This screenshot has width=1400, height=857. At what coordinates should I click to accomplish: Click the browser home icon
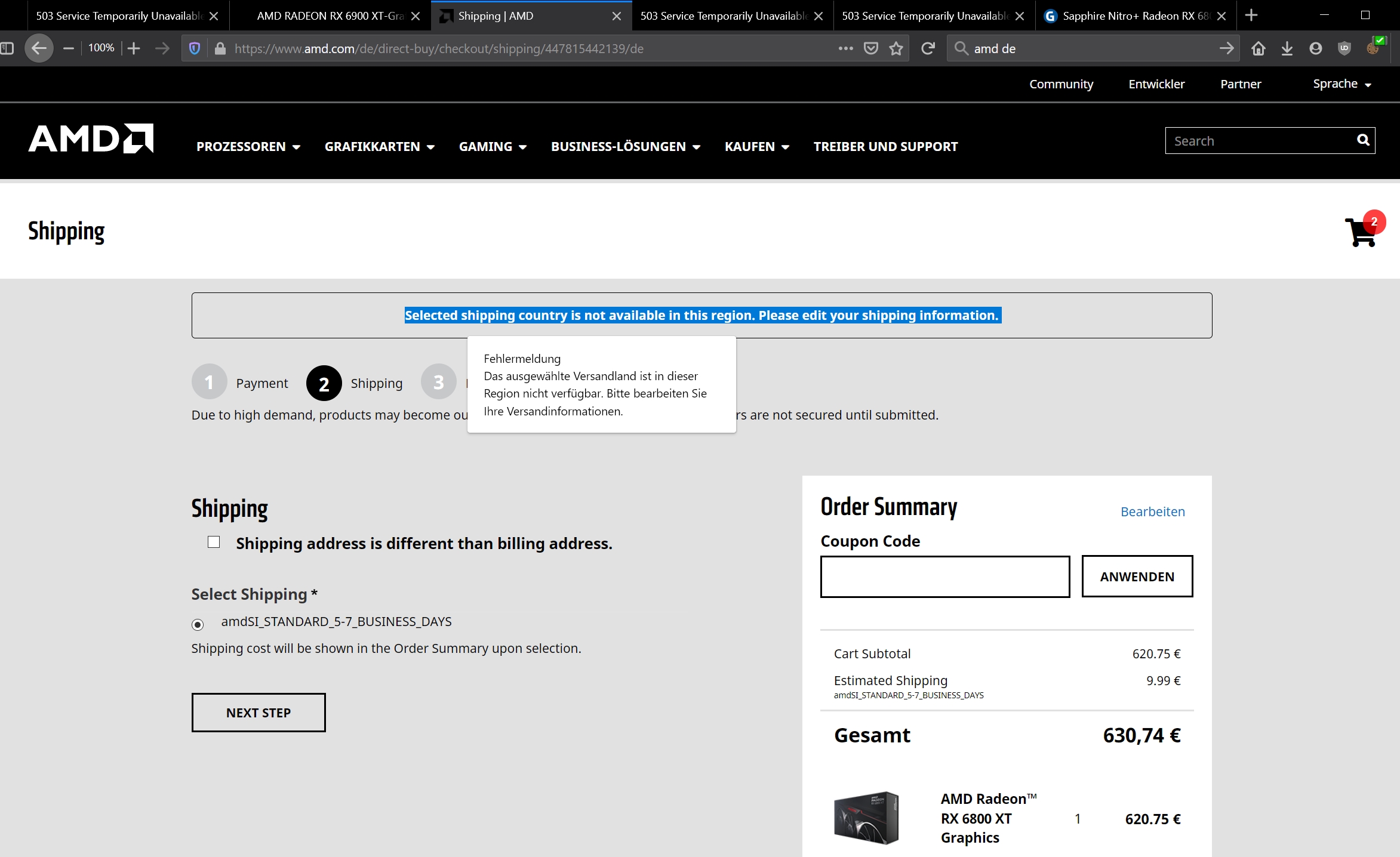tap(1258, 48)
